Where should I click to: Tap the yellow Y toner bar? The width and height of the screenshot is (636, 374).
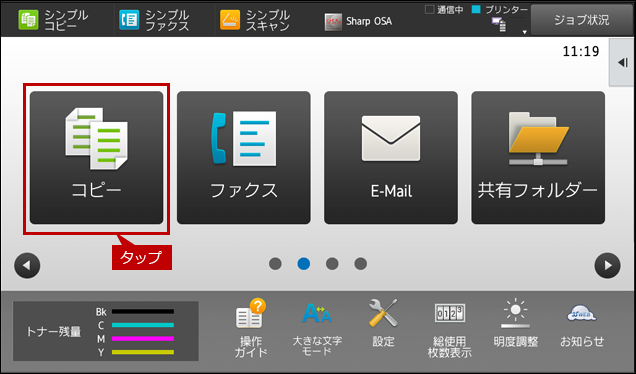tap(143, 352)
